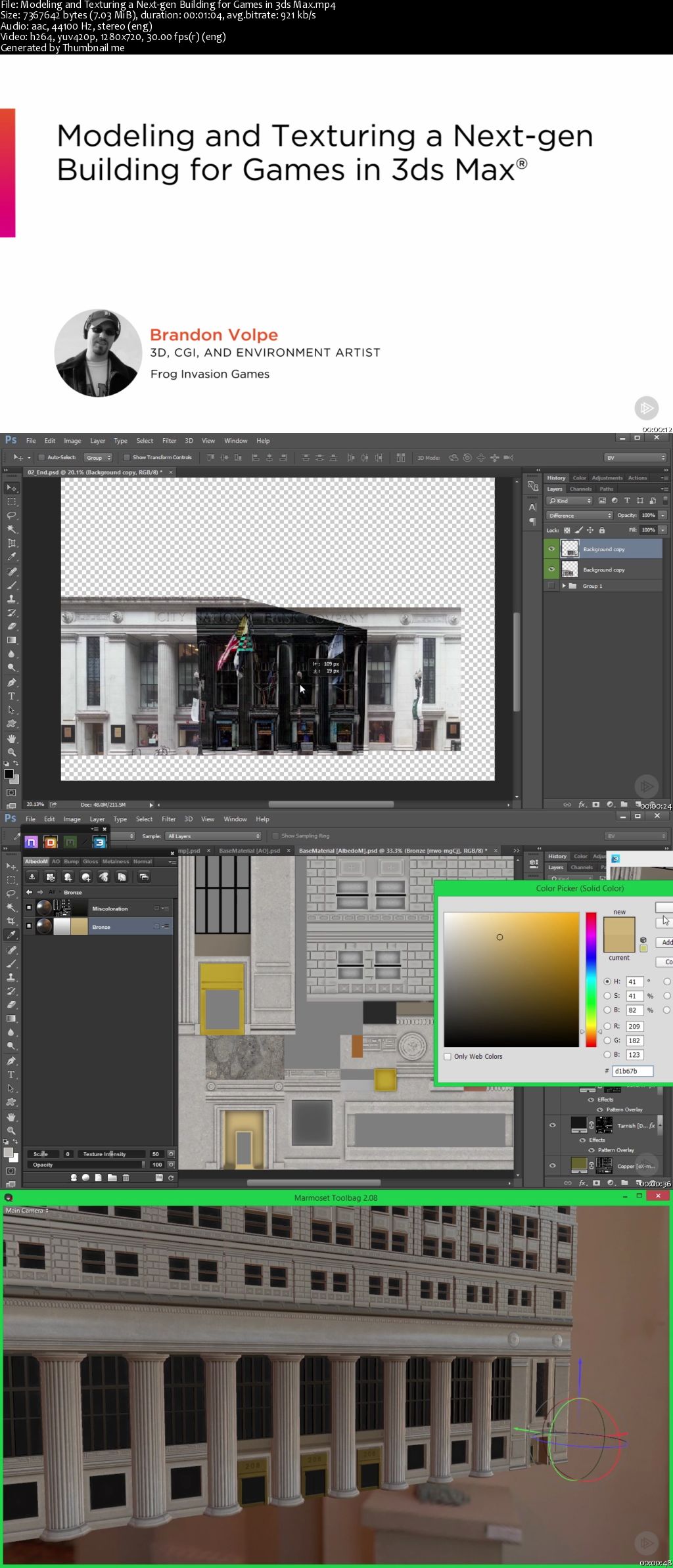Click the lock all padlock icon
Image resolution: width=673 pixels, height=1568 pixels.
click(602, 530)
